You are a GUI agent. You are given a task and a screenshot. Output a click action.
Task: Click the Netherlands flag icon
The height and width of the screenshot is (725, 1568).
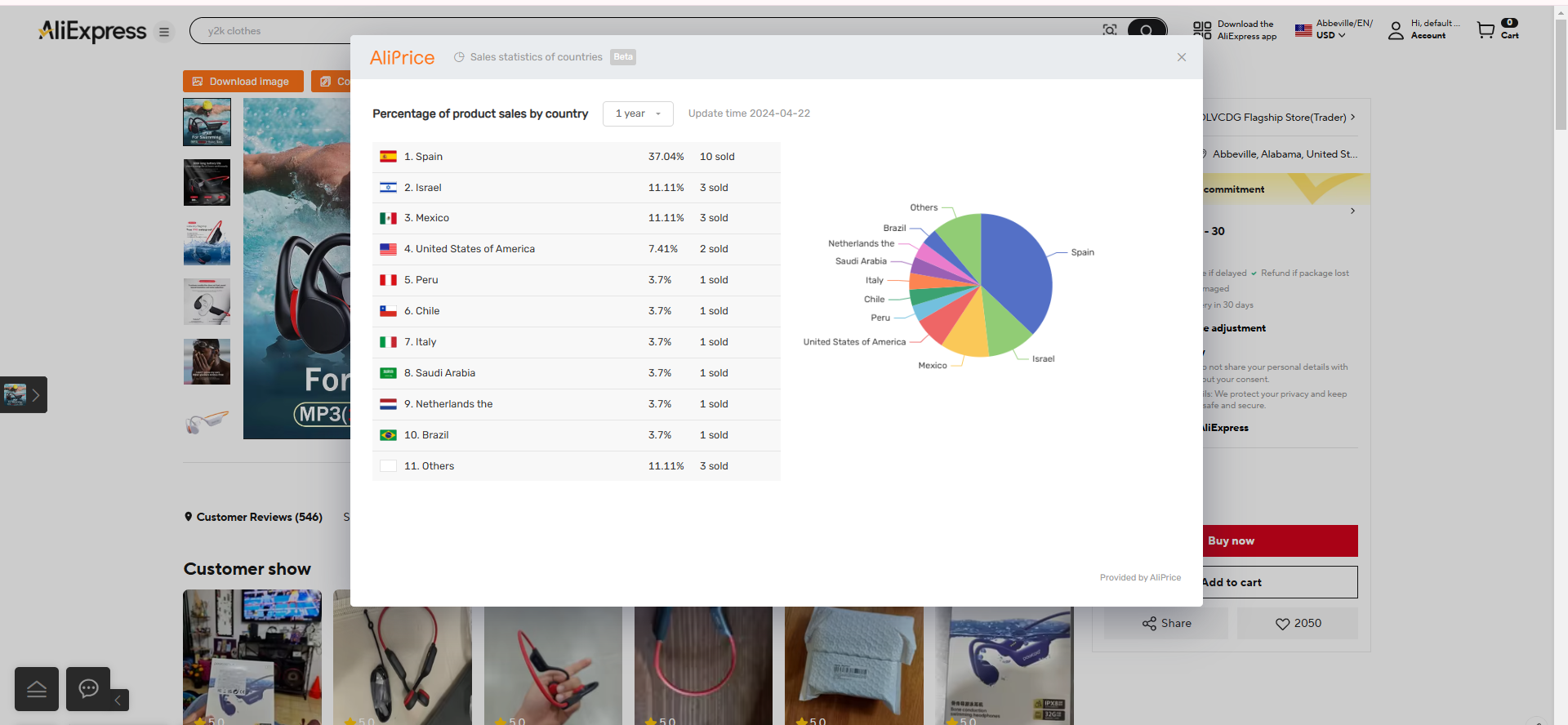(388, 404)
